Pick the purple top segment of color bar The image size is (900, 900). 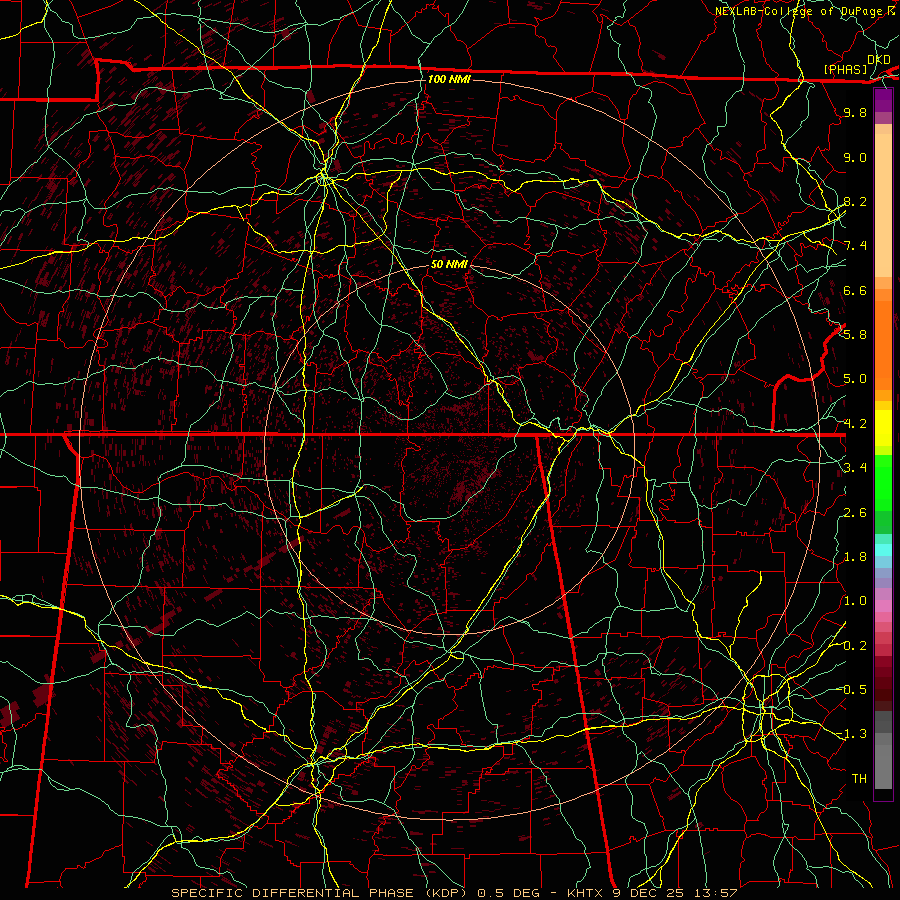[x=883, y=100]
